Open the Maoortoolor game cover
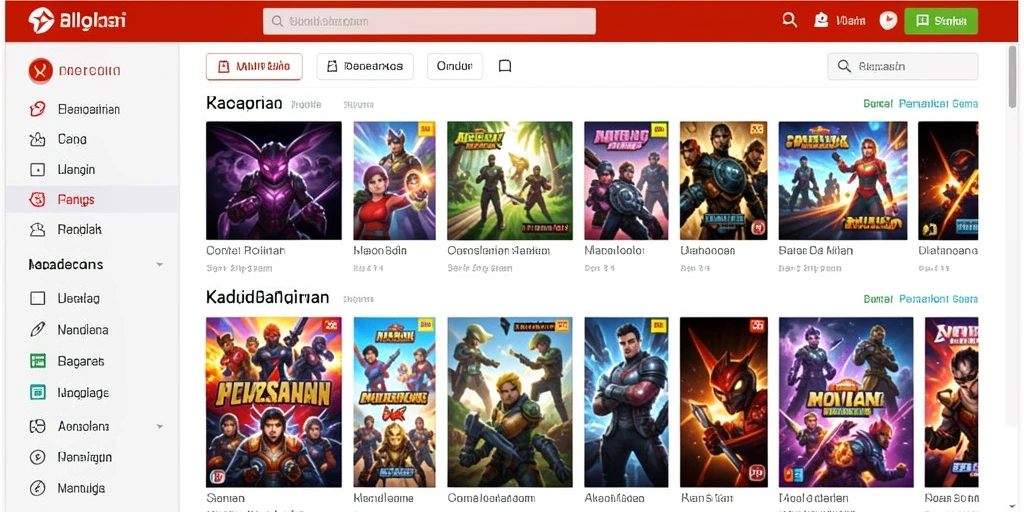The image size is (1024, 512). pos(626,180)
